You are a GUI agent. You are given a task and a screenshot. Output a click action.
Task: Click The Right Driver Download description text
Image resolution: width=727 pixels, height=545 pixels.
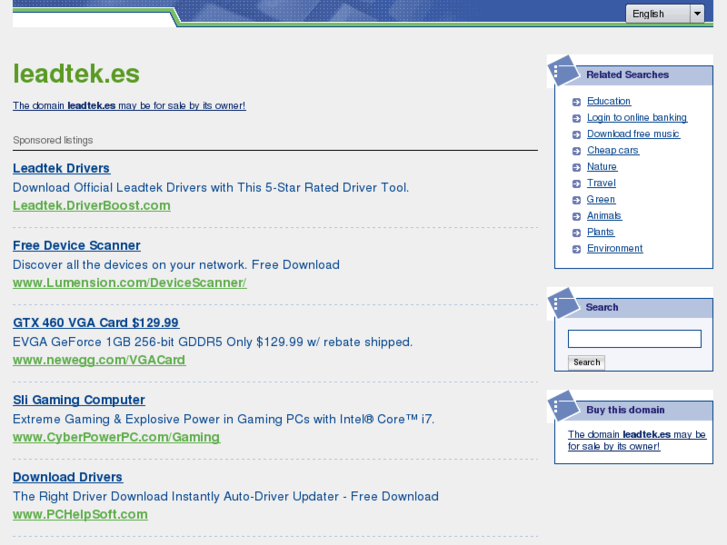pos(226,496)
